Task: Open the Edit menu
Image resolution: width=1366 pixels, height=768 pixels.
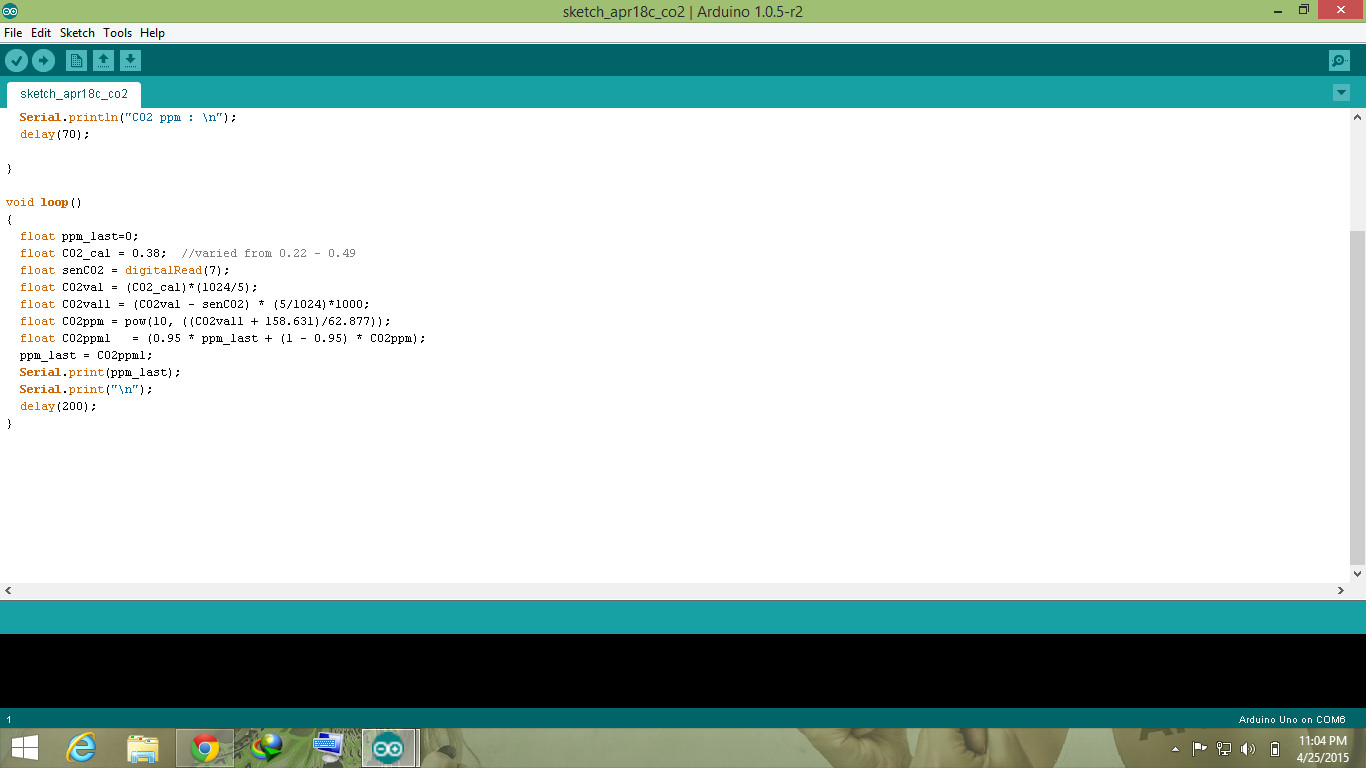Action: (x=41, y=33)
